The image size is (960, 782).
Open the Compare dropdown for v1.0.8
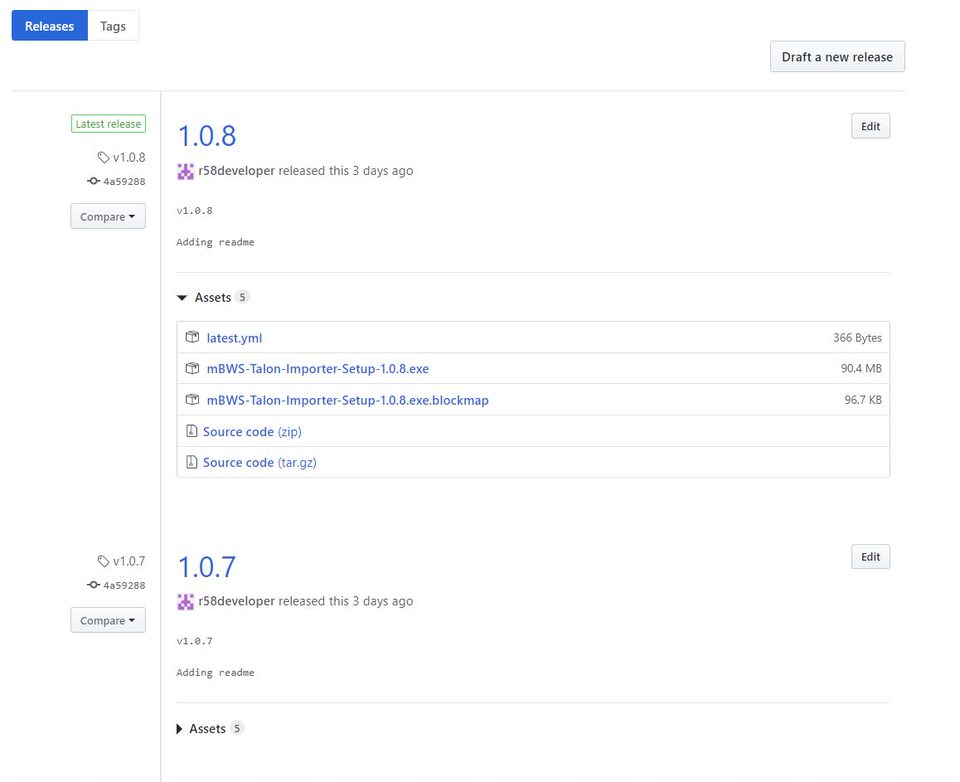tap(108, 217)
